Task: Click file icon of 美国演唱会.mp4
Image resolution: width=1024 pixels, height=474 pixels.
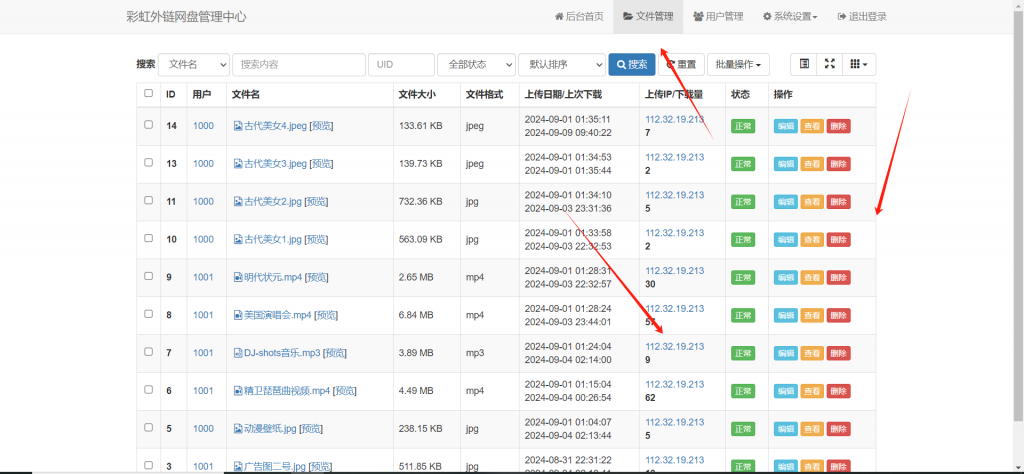Action: (x=238, y=315)
